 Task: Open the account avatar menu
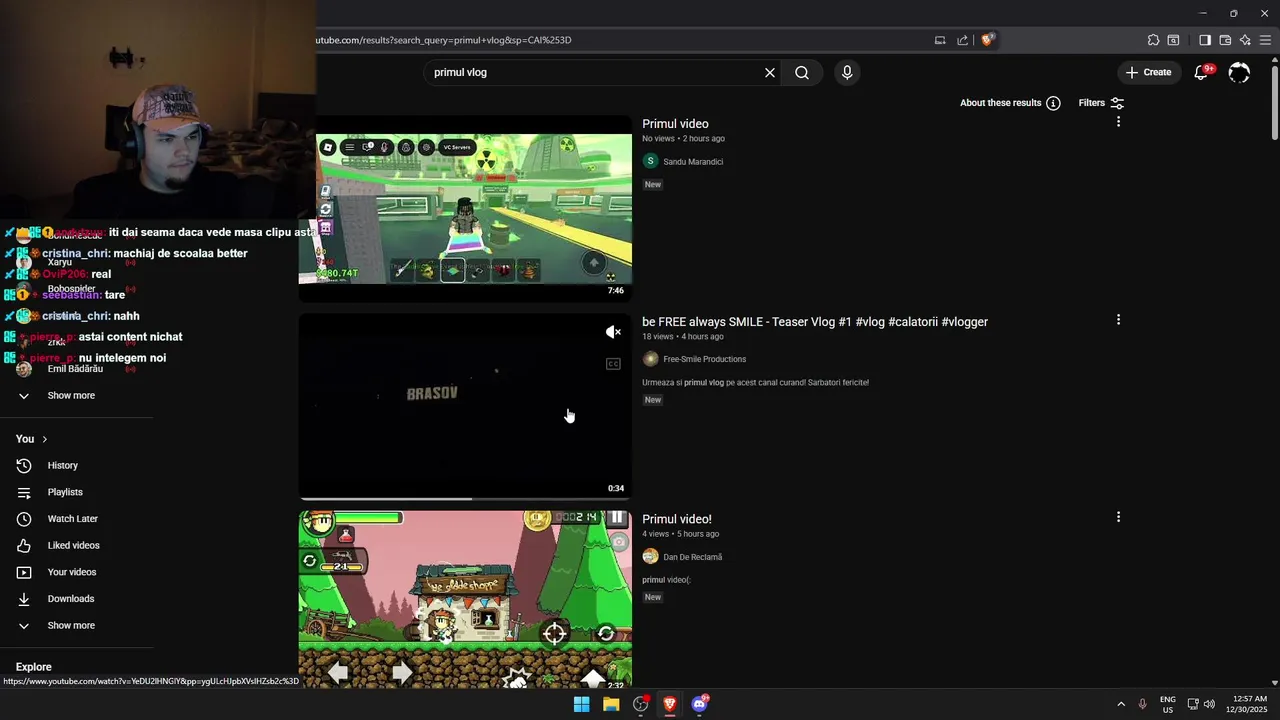pyautogui.click(x=1239, y=73)
